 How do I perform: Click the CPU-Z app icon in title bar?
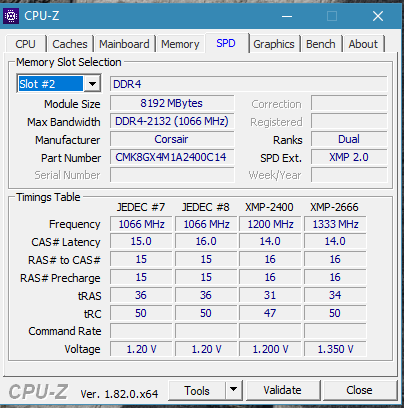pyautogui.click(x=11, y=16)
